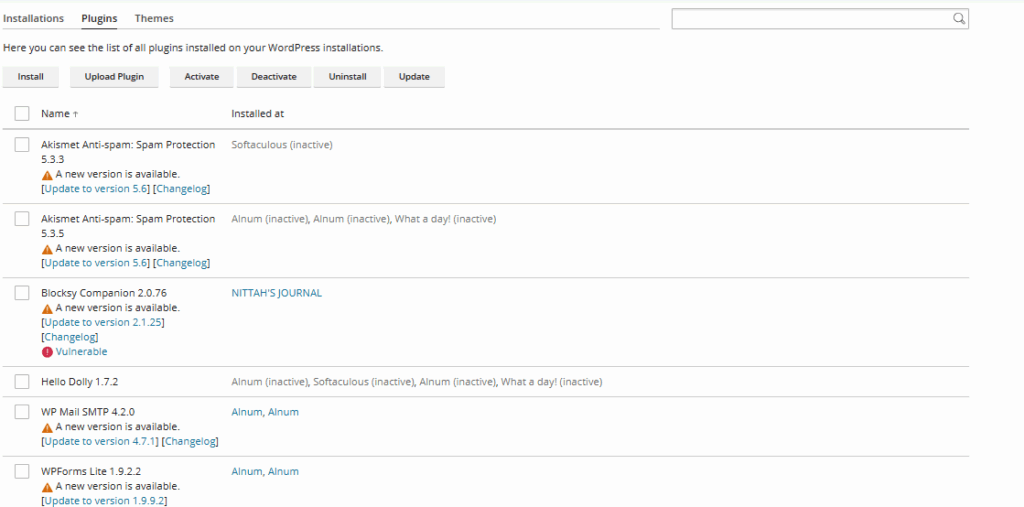Open second Alnum link for WP Mail SMTP

tap(283, 412)
